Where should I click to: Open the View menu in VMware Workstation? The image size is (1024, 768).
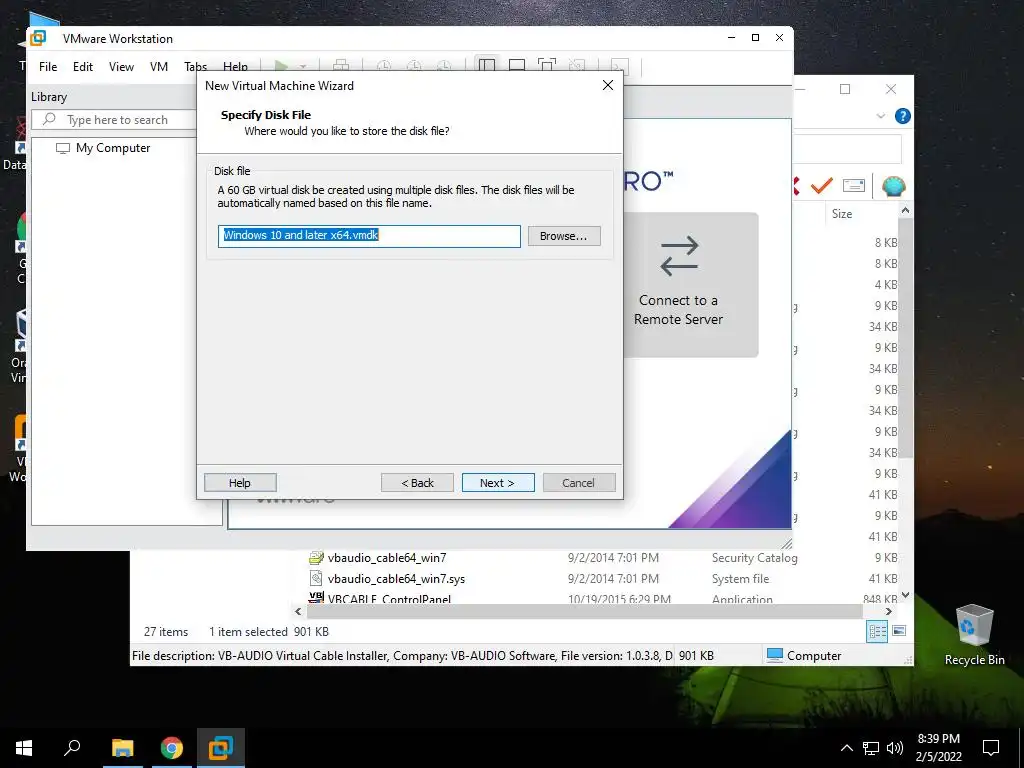pyautogui.click(x=121, y=67)
